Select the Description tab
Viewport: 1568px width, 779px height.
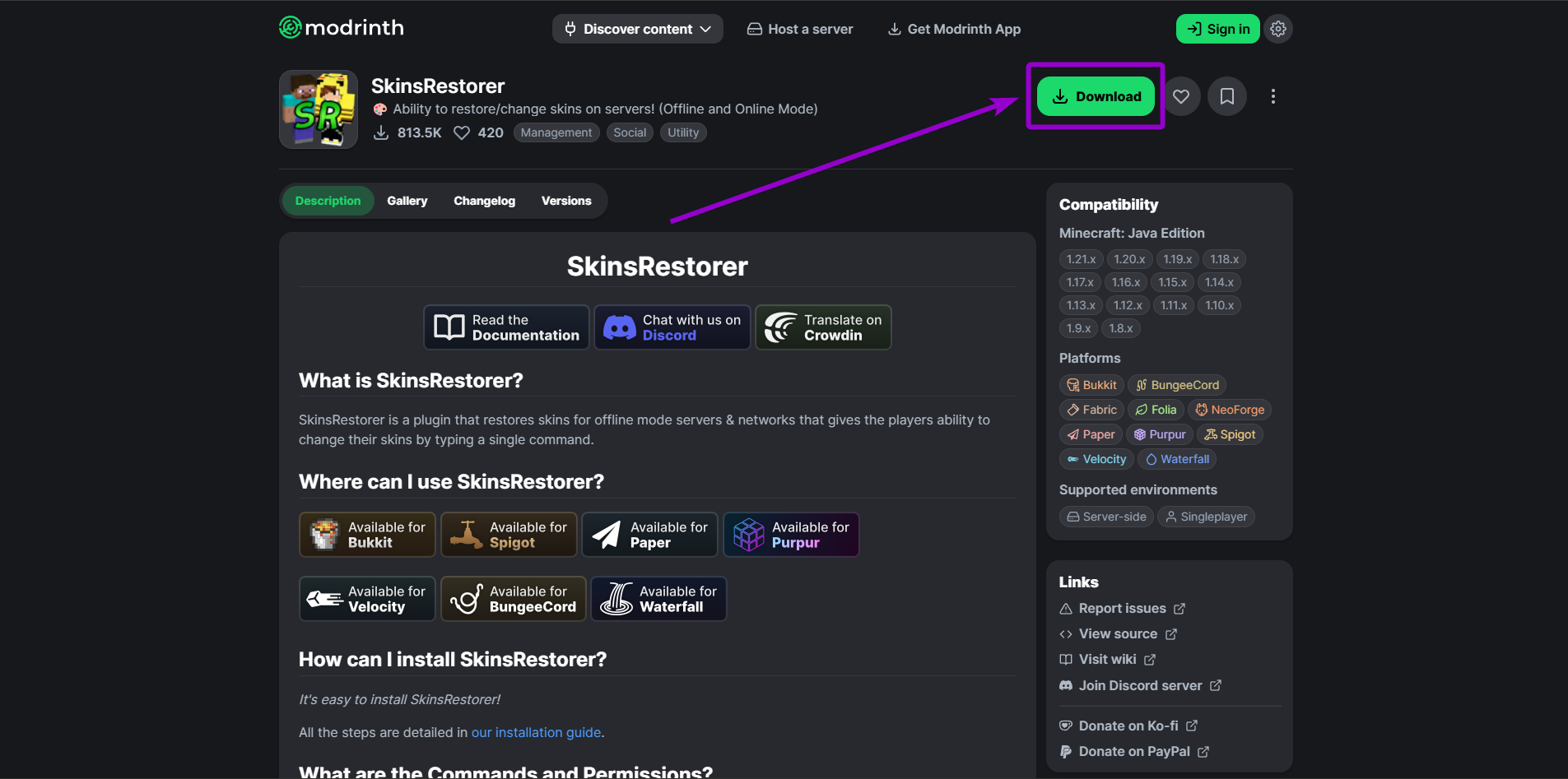(x=328, y=201)
